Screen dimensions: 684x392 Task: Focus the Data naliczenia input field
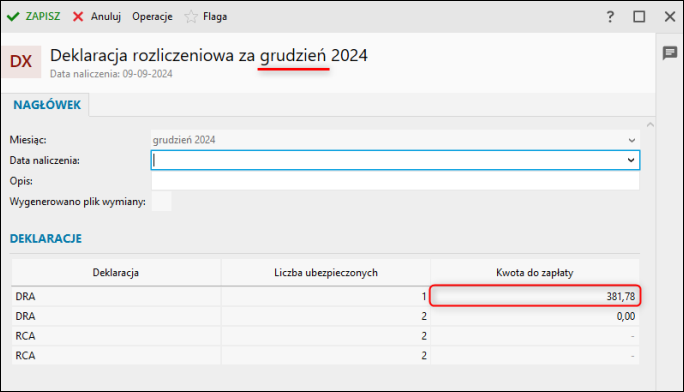coord(395,160)
